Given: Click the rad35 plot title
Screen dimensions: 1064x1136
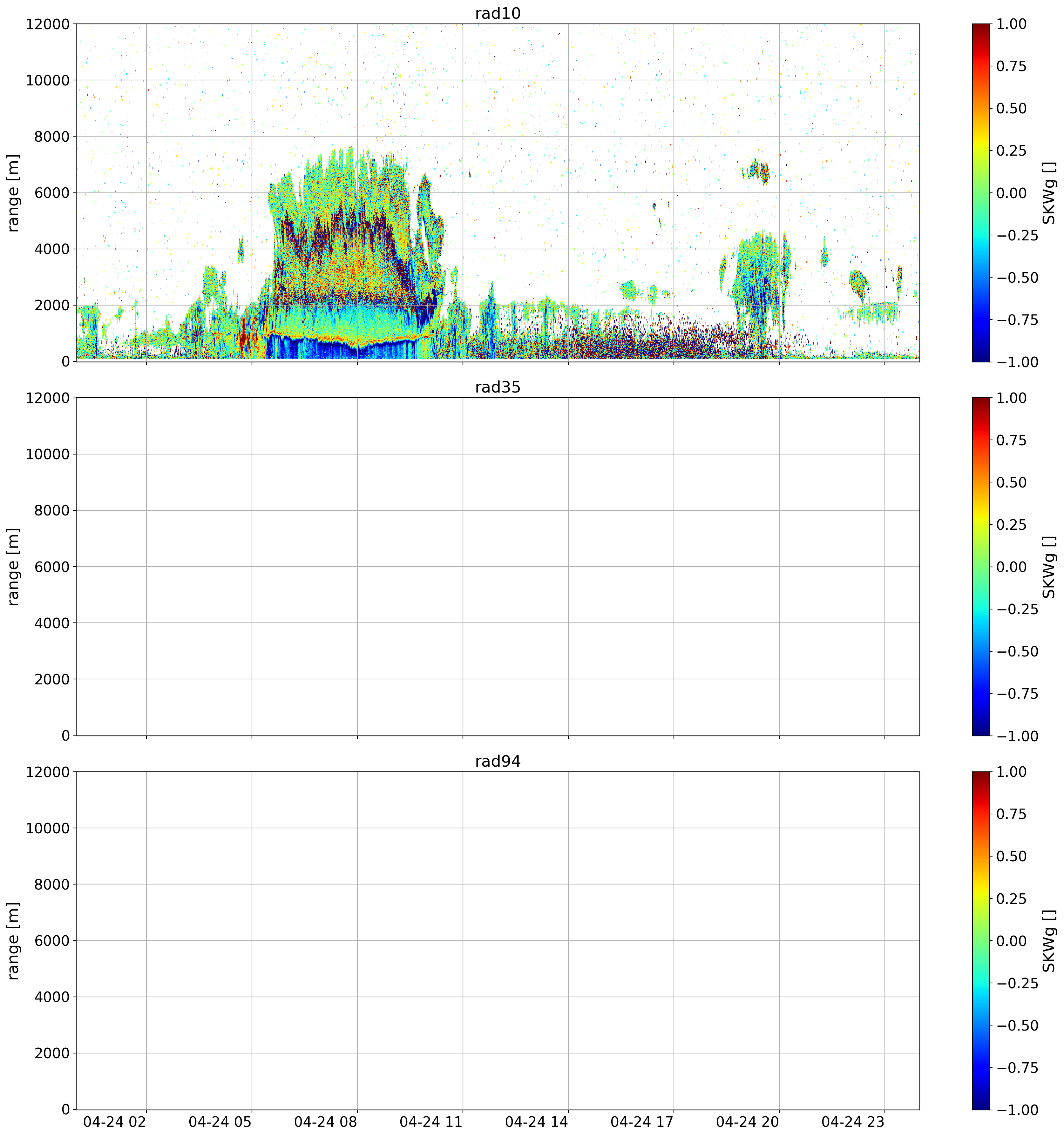Looking at the screenshot, I should [498, 387].
